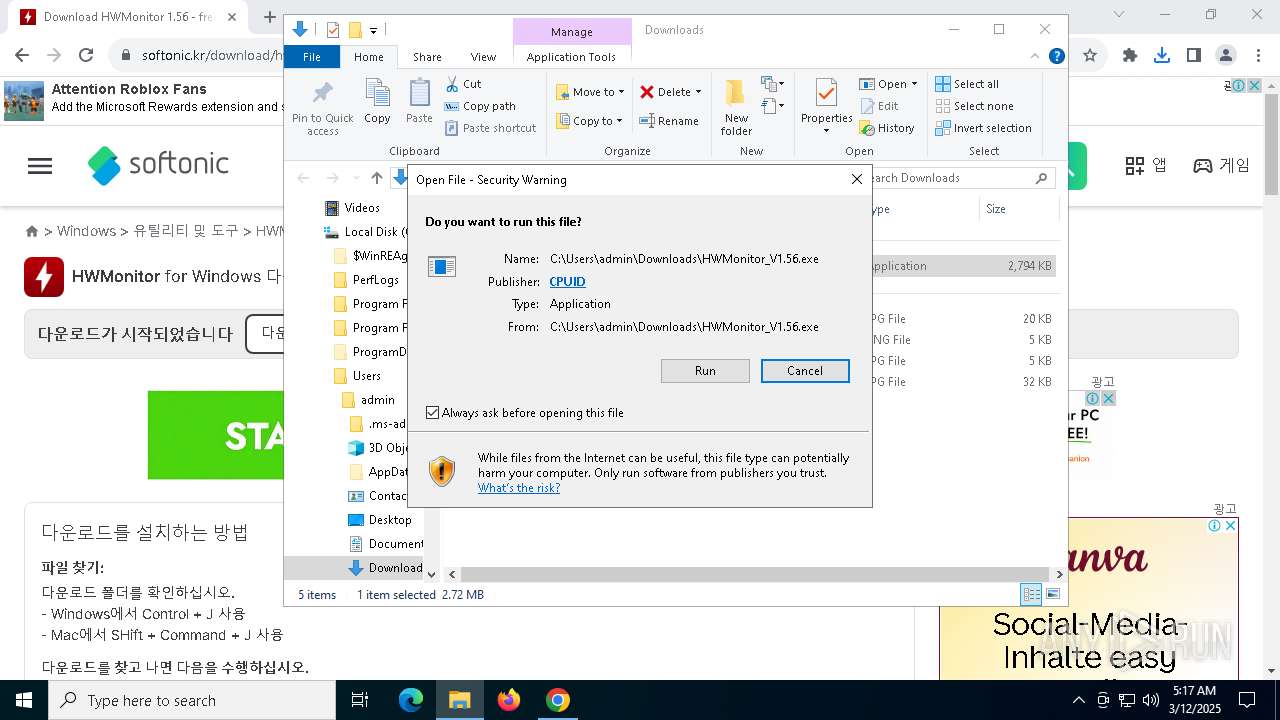Open the Softonic hamburger menu

[x=40, y=166]
